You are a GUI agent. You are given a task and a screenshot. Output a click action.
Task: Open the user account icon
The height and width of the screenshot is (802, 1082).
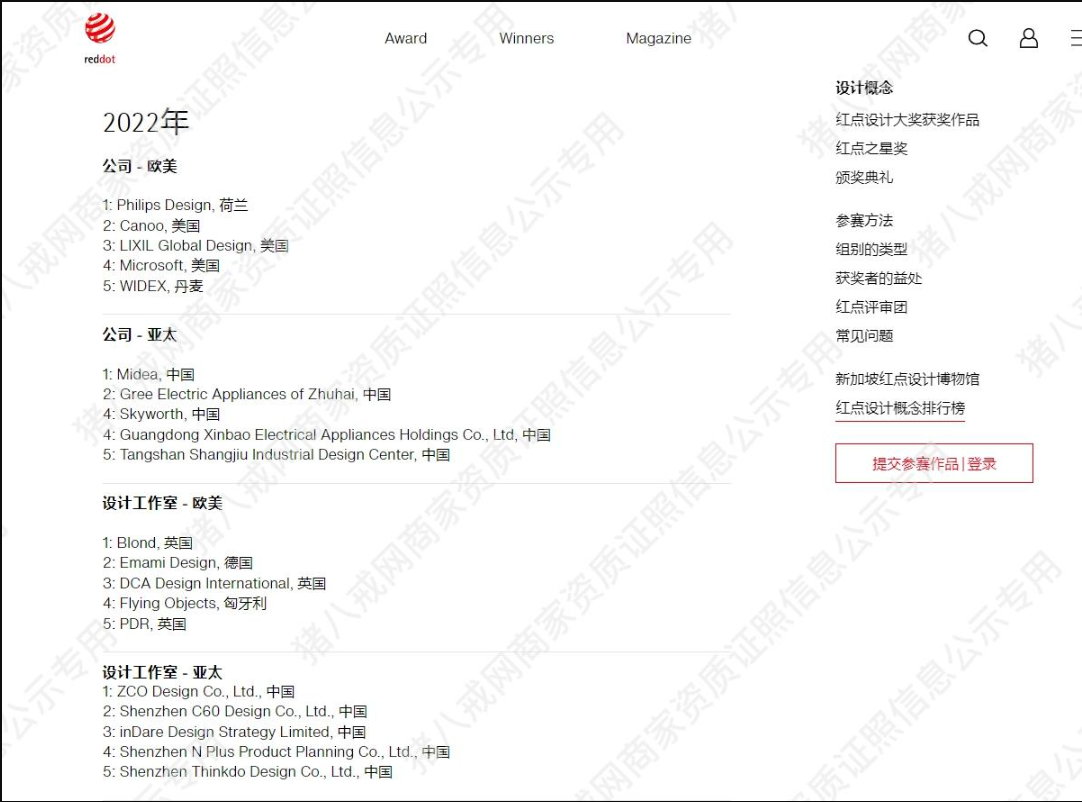1028,38
